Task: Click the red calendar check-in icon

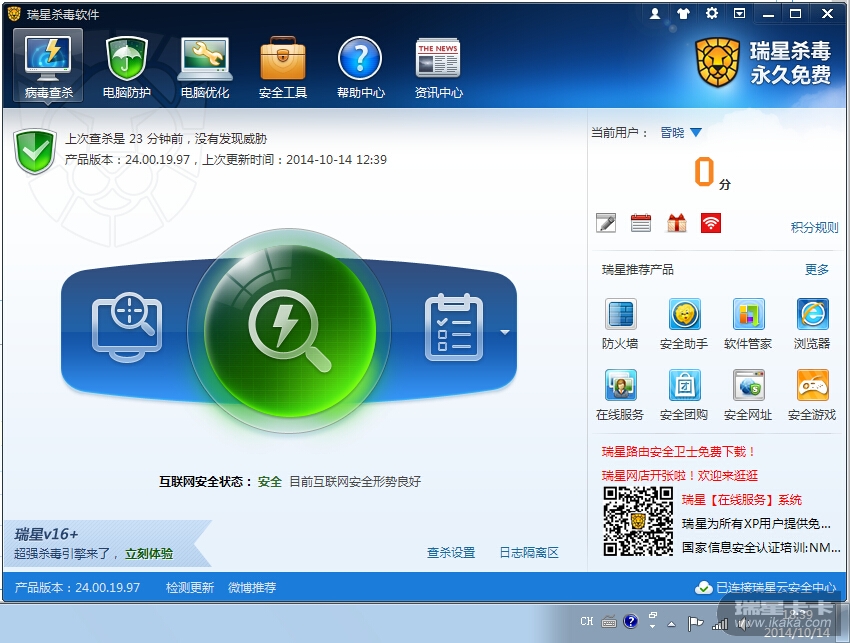Action: (641, 223)
